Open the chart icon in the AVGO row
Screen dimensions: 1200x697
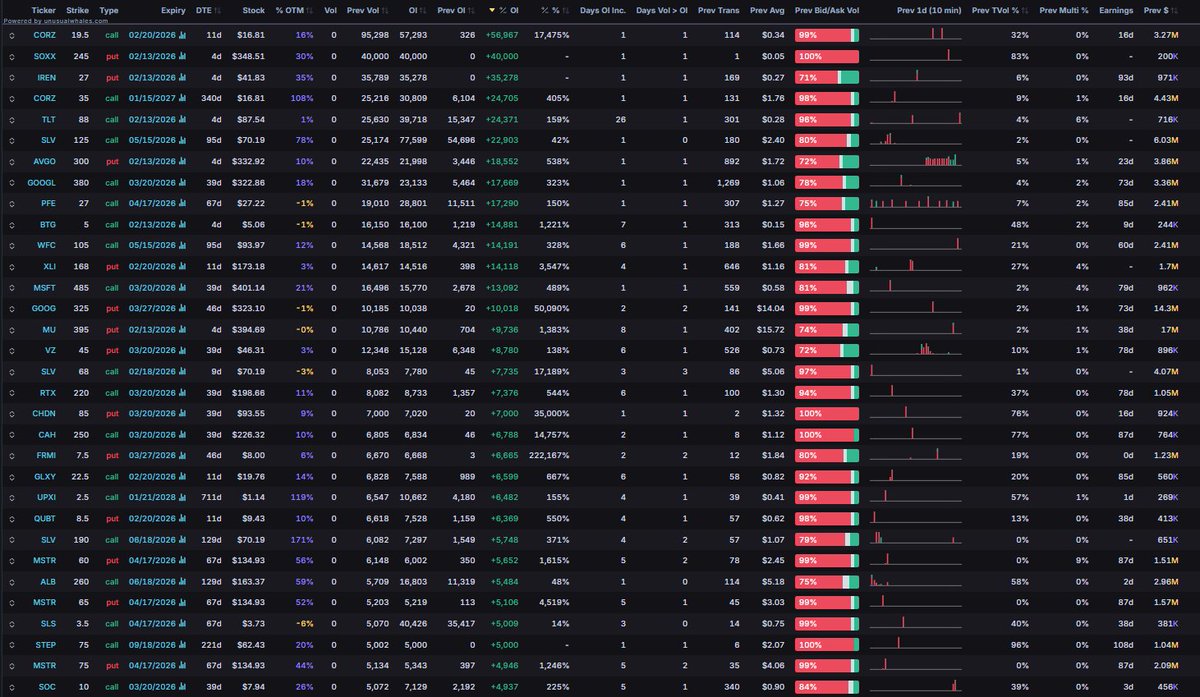tap(183, 161)
